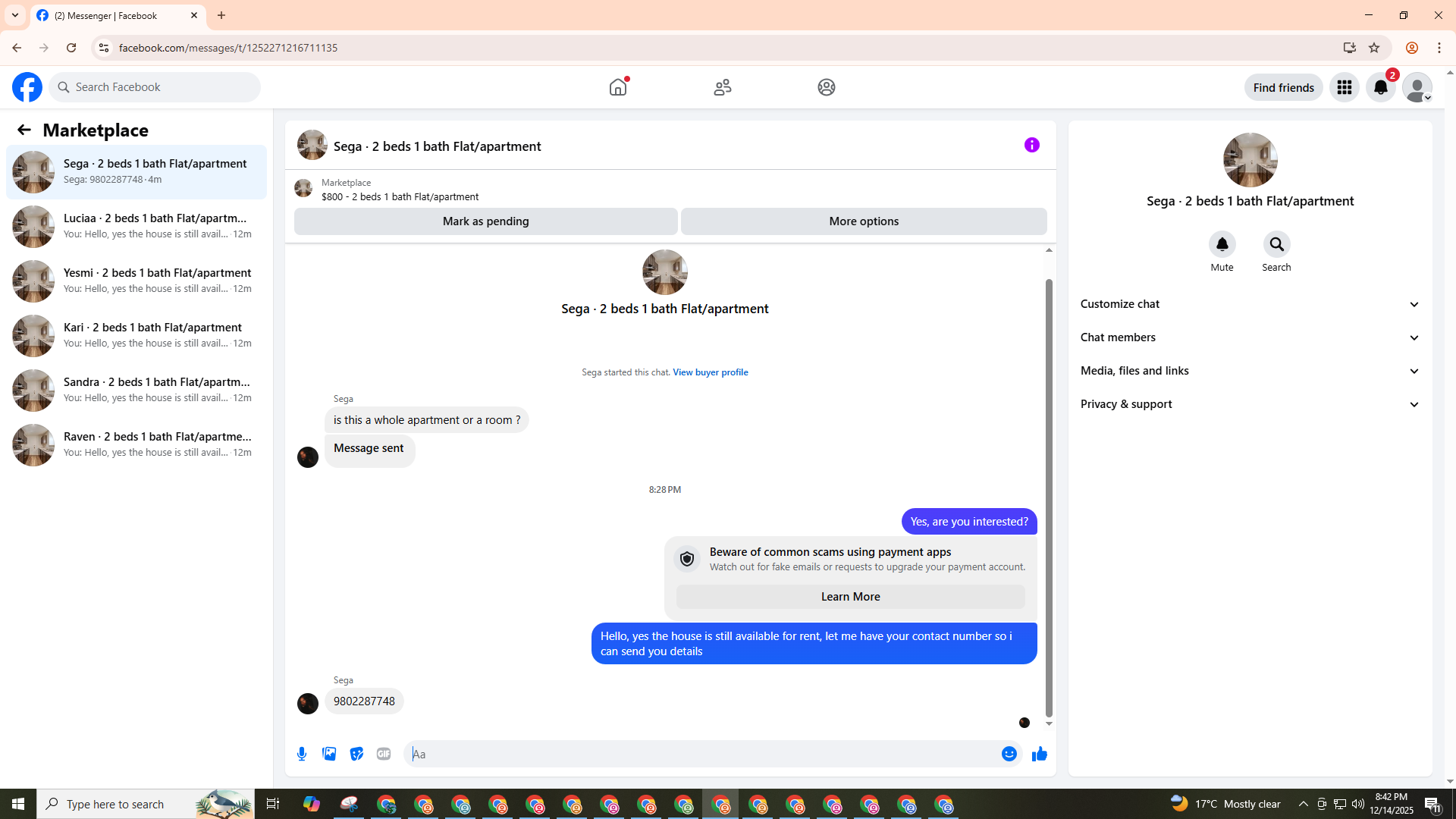Open the emoji picker in message box

click(x=1009, y=754)
